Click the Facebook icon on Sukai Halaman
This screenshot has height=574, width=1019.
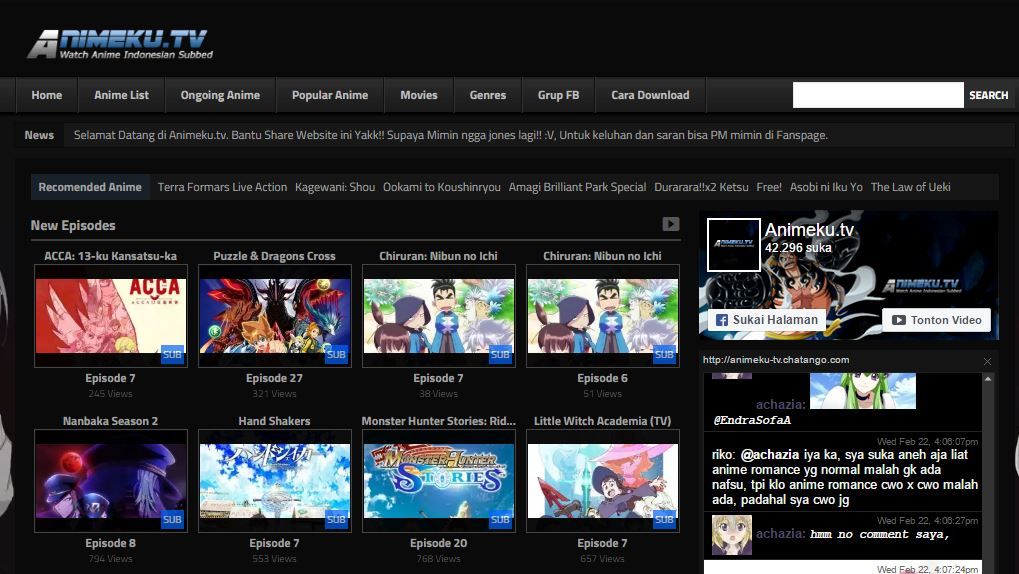click(721, 320)
